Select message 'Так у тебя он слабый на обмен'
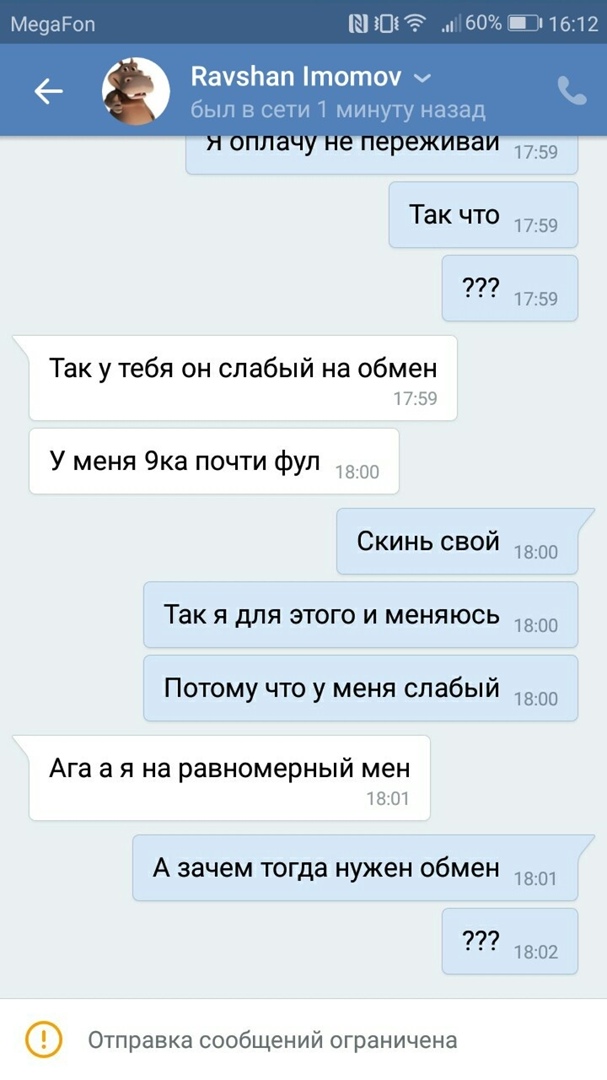 pos(243,377)
